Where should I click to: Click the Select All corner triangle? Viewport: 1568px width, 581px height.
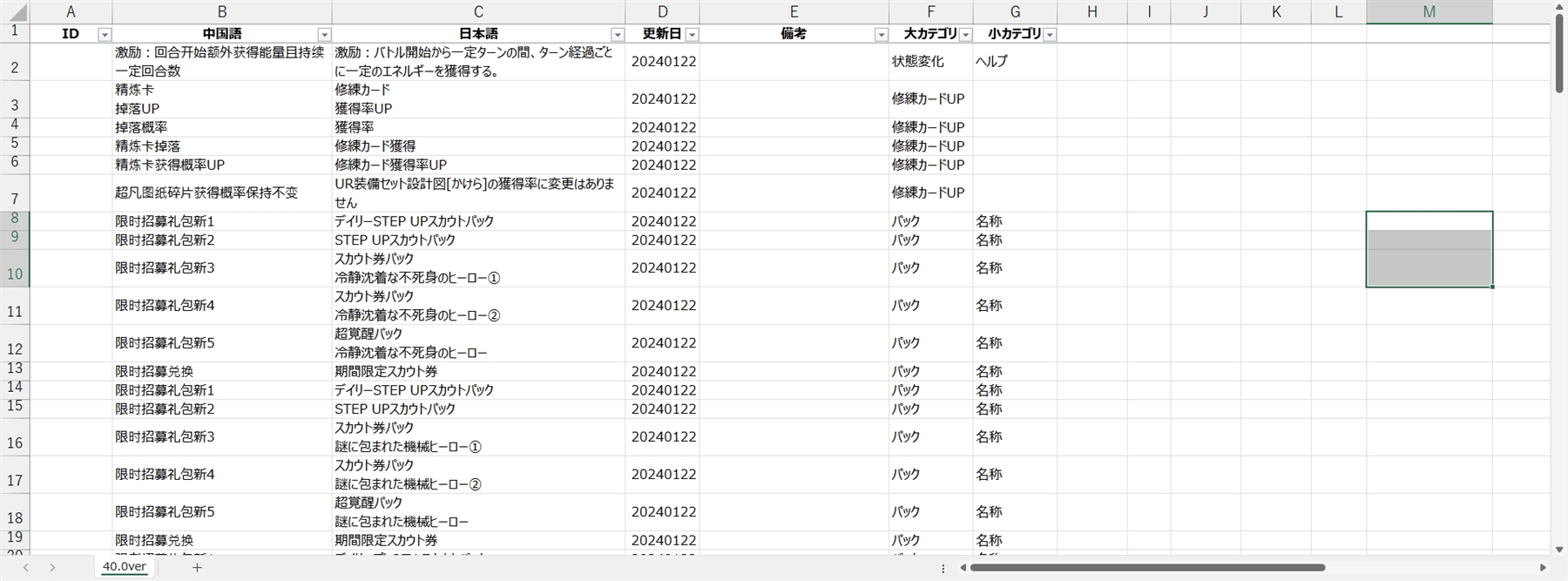click(15, 11)
